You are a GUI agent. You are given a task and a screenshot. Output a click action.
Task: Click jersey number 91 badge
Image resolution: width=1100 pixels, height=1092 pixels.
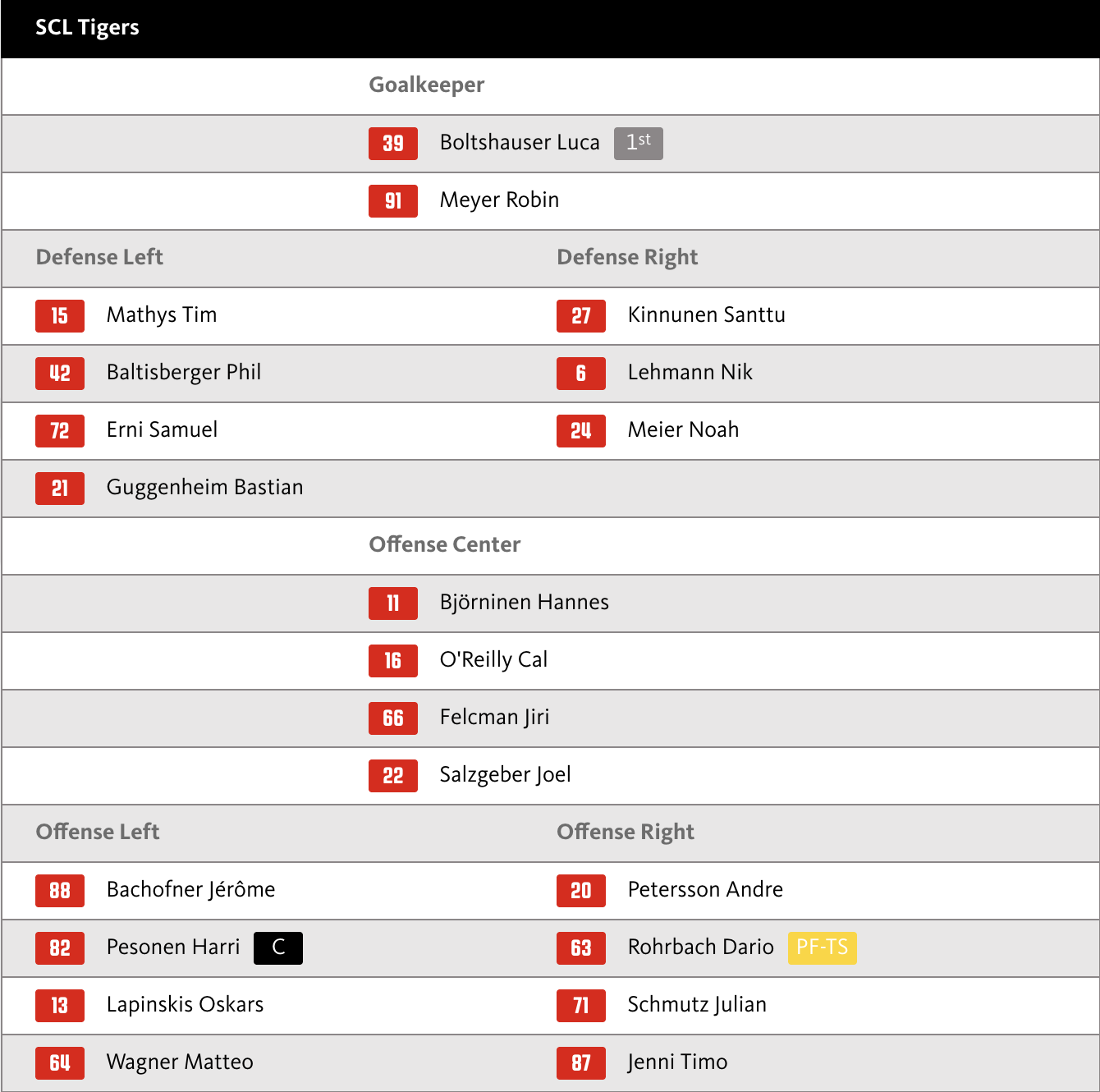point(392,201)
